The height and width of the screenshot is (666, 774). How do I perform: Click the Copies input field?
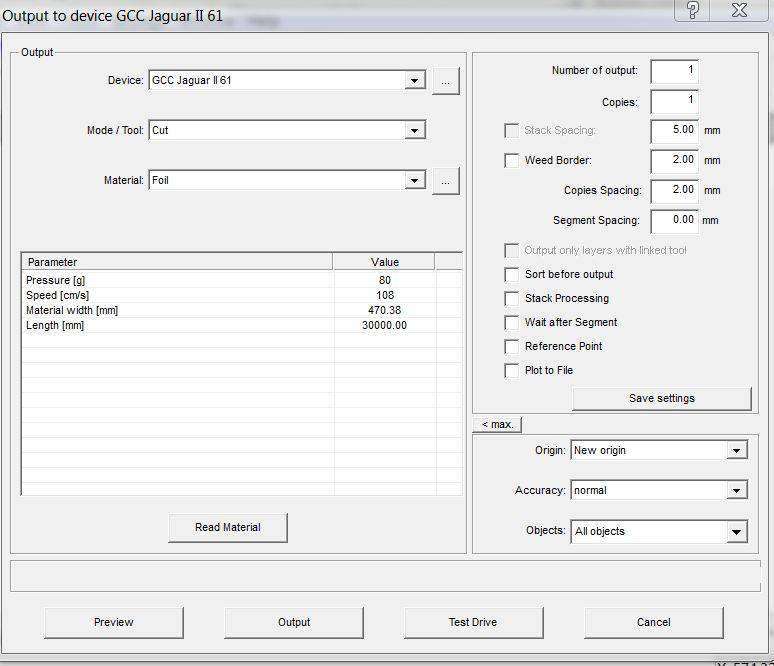[674, 102]
